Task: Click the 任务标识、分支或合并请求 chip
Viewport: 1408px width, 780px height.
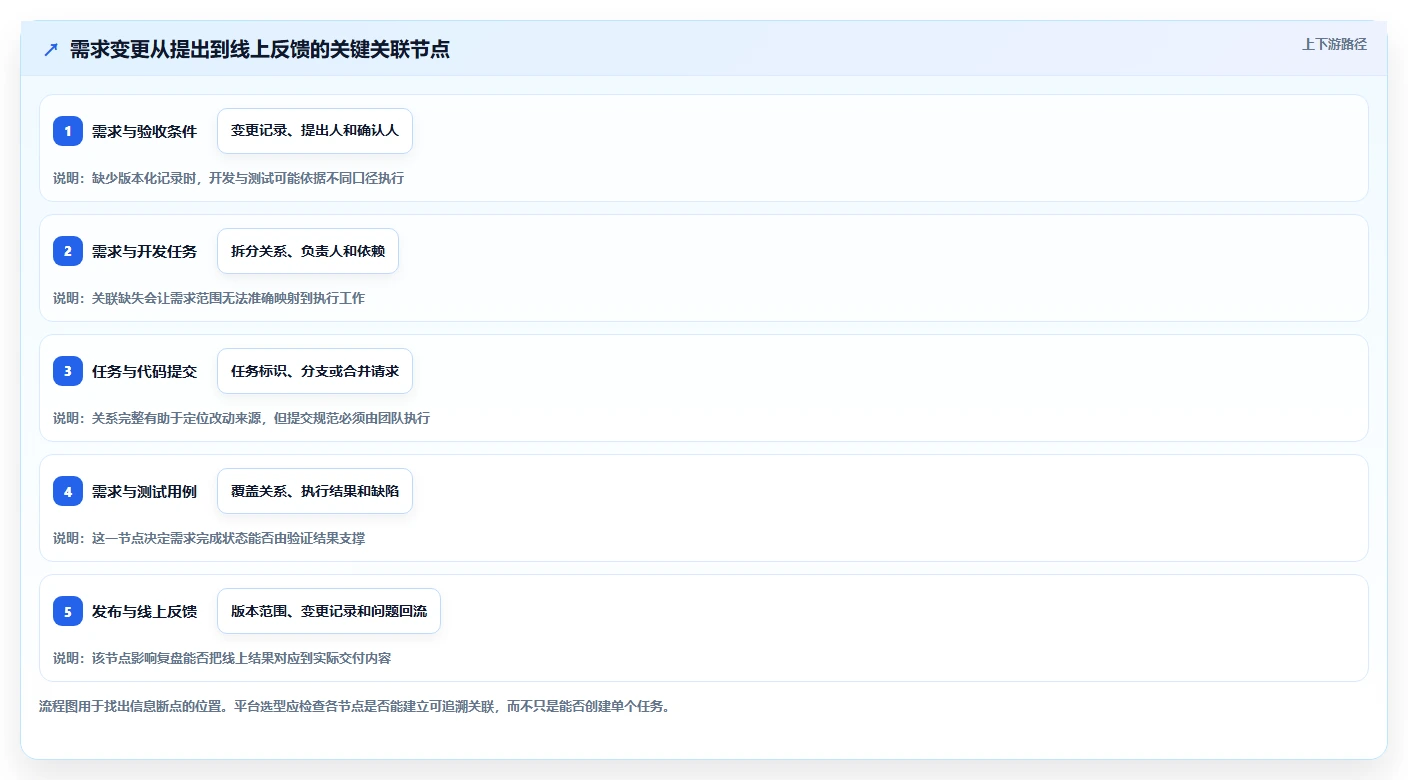Action: point(315,371)
